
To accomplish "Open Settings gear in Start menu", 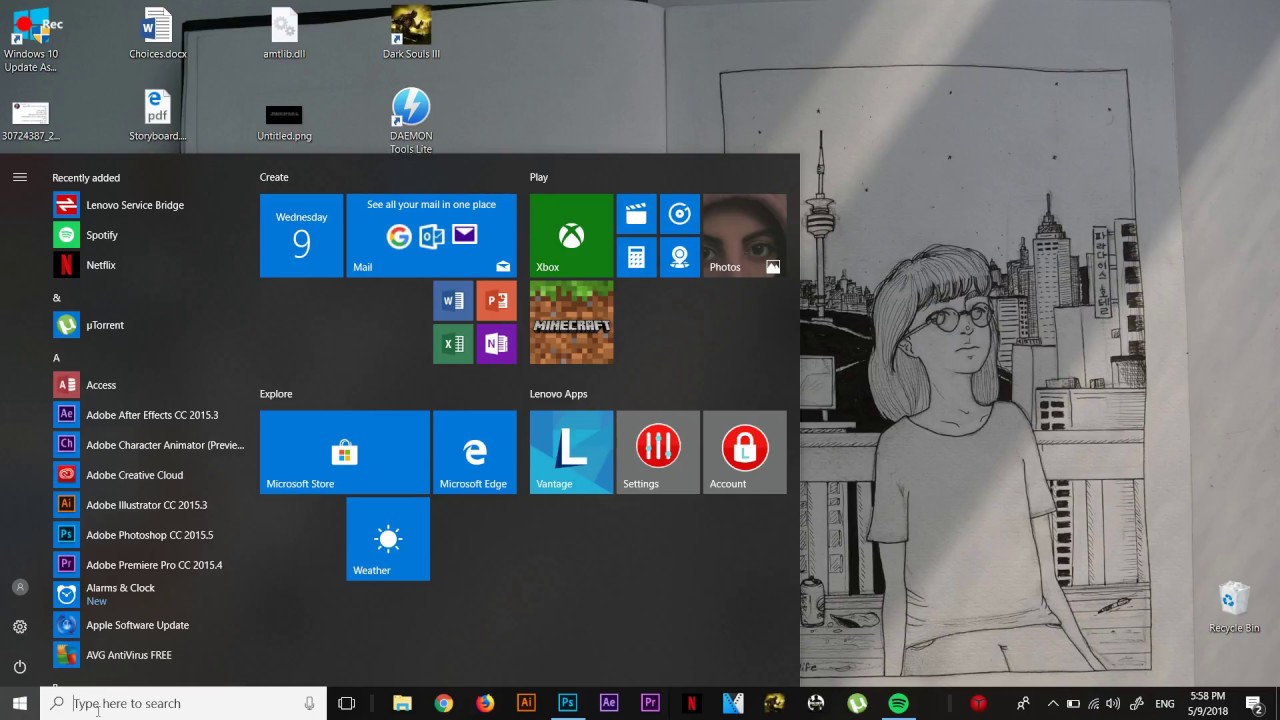I will click(x=20, y=627).
